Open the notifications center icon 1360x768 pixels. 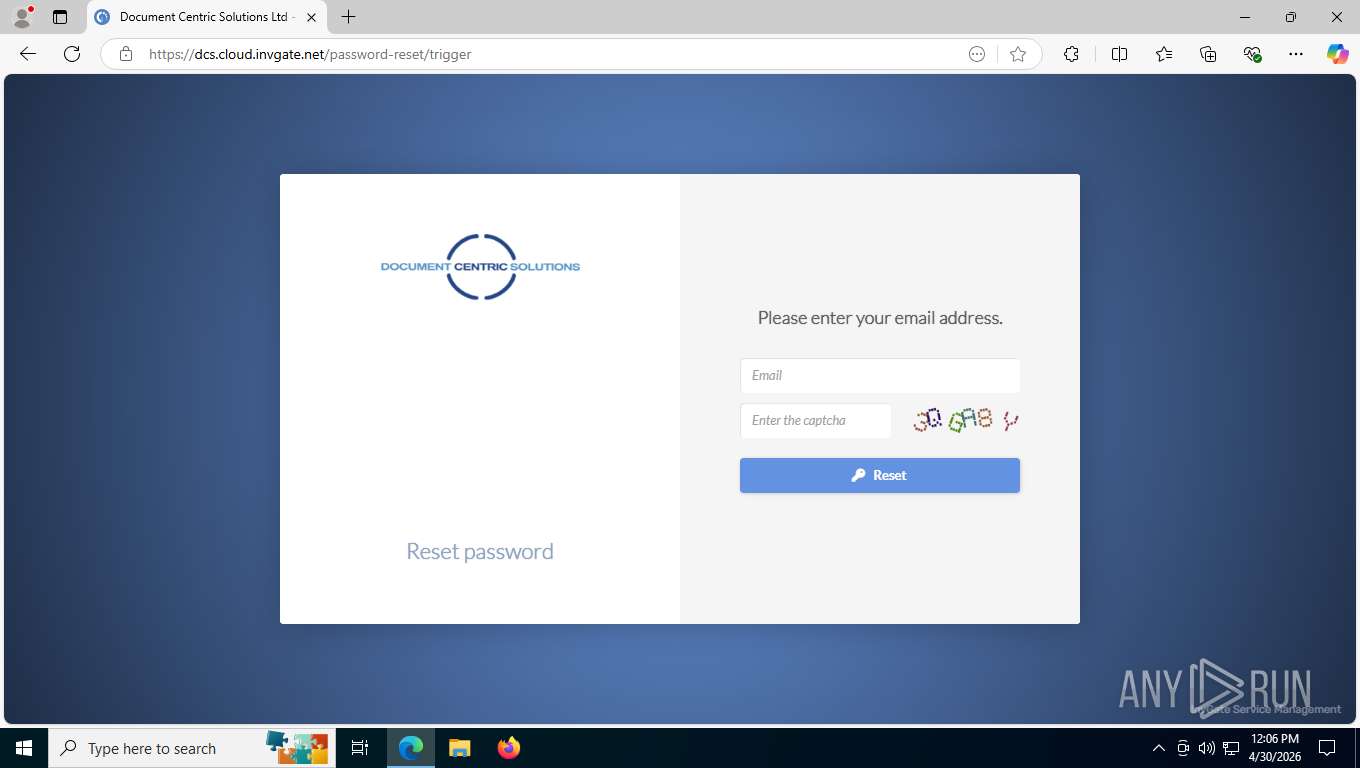pyautogui.click(x=1327, y=748)
